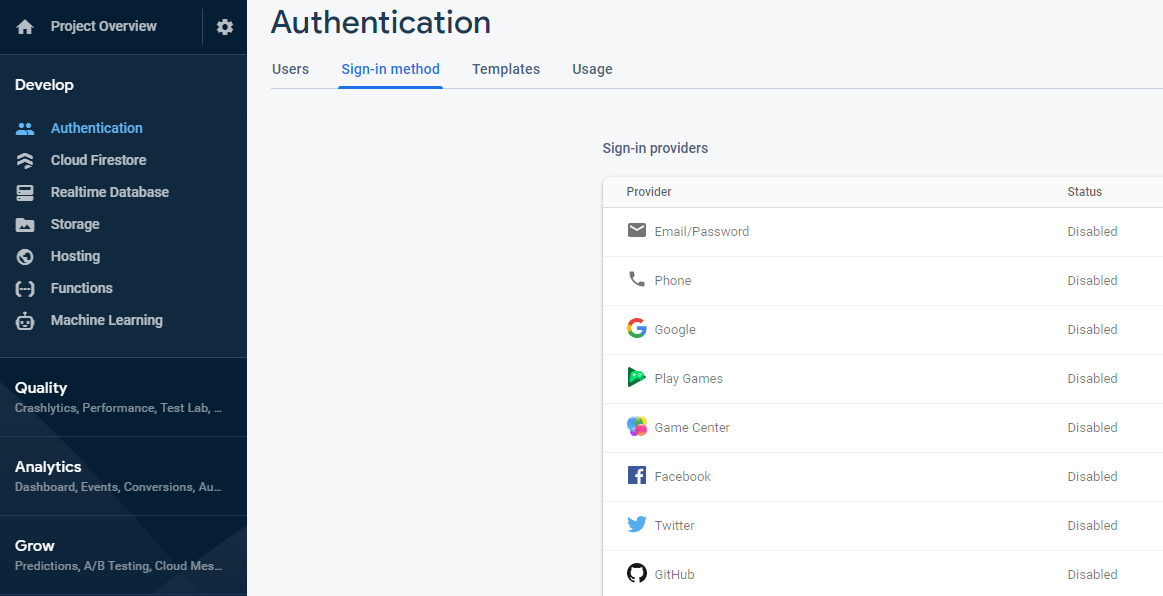The width and height of the screenshot is (1163, 596).
Task: Click the Email/Password envelope icon
Action: 636,230
